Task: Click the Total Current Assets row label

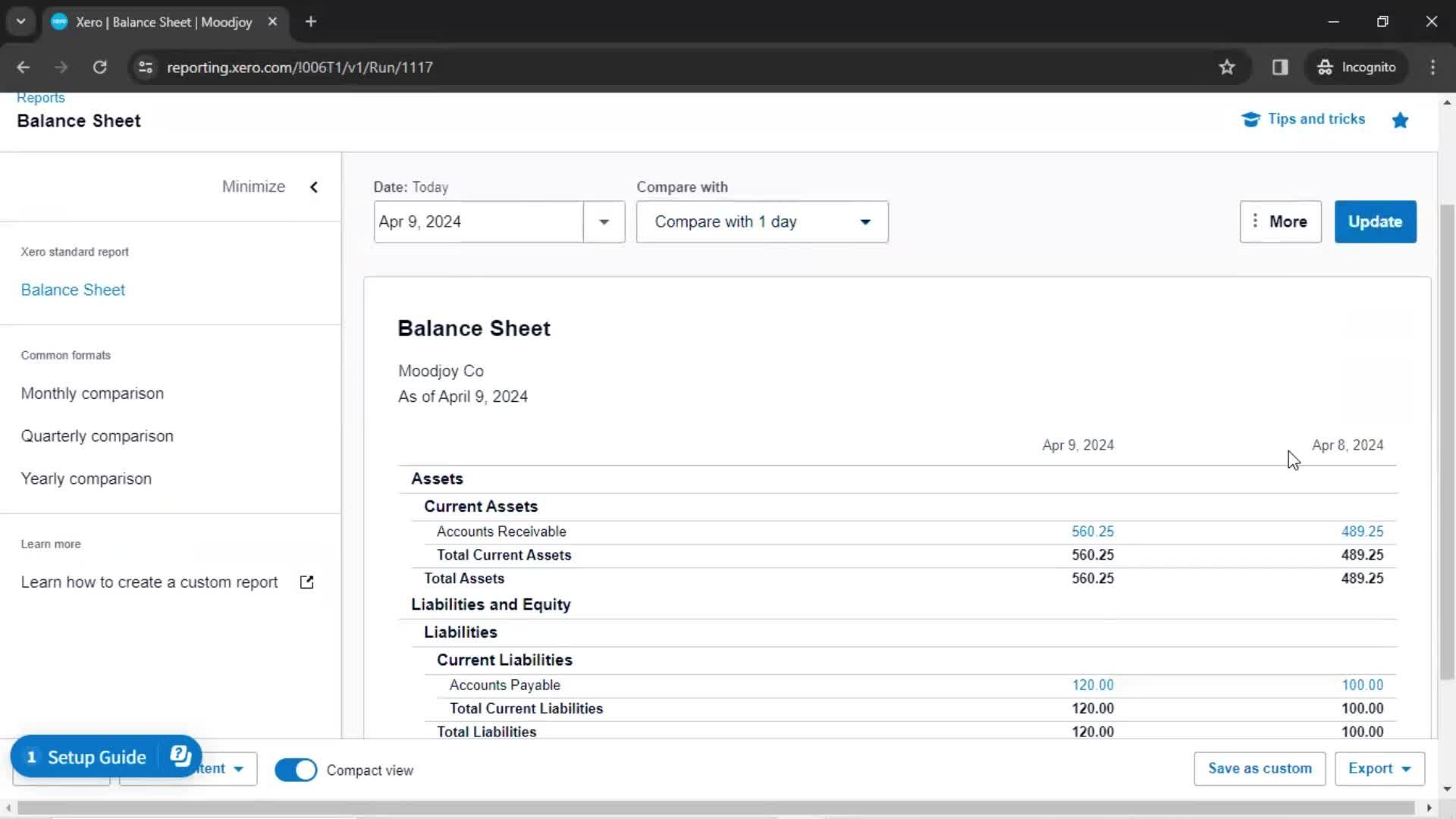Action: (x=504, y=555)
